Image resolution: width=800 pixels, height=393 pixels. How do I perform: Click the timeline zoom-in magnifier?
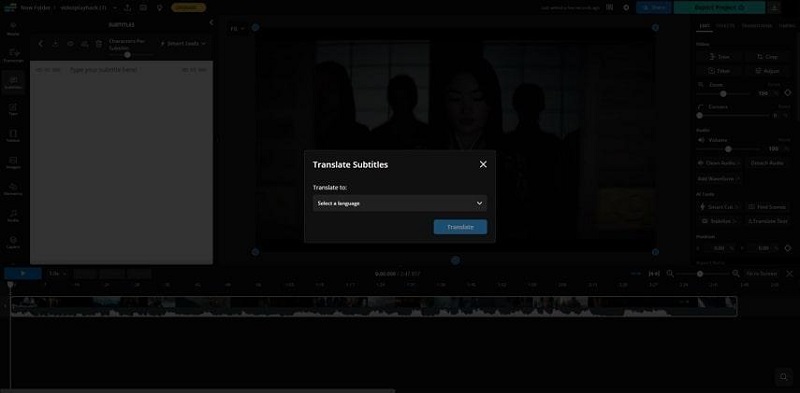tap(735, 274)
